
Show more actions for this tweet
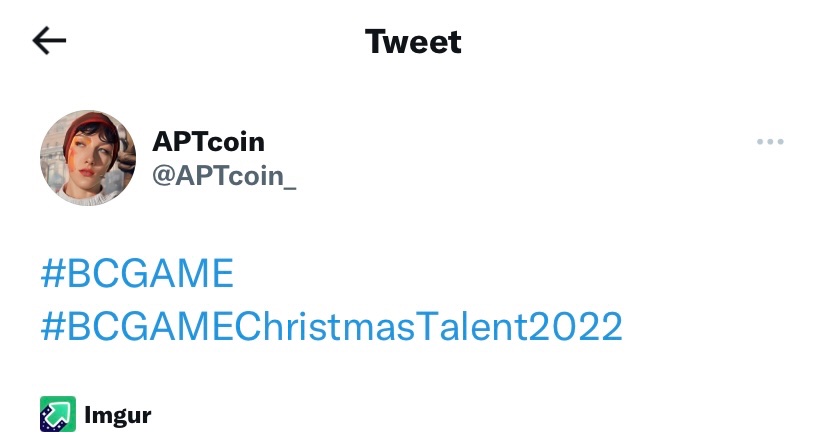pyautogui.click(x=770, y=142)
